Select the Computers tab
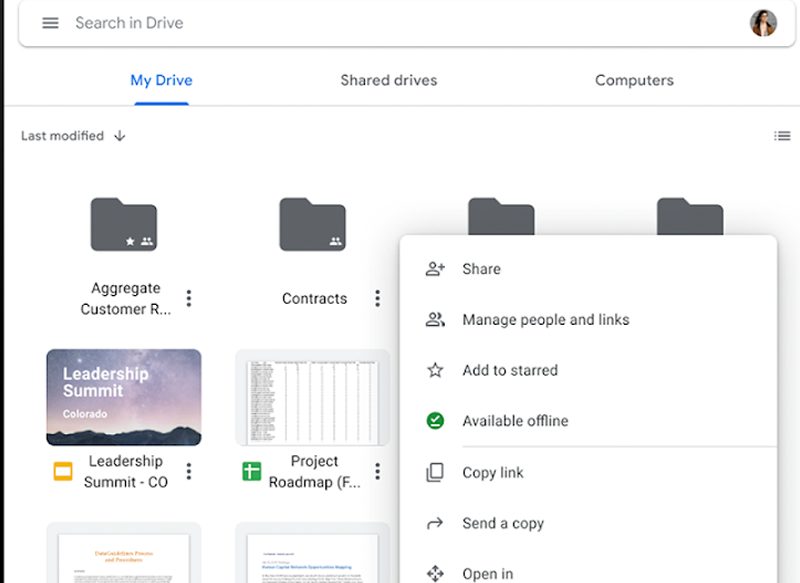The image size is (800, 583). 634,80
